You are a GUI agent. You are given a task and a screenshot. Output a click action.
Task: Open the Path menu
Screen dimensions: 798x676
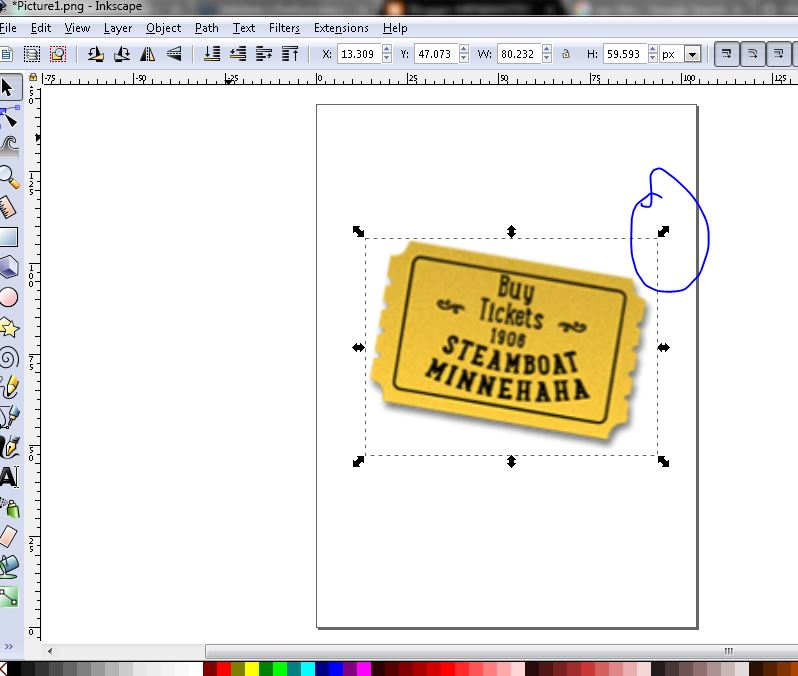pyautogui.click(x=207, y=28)
